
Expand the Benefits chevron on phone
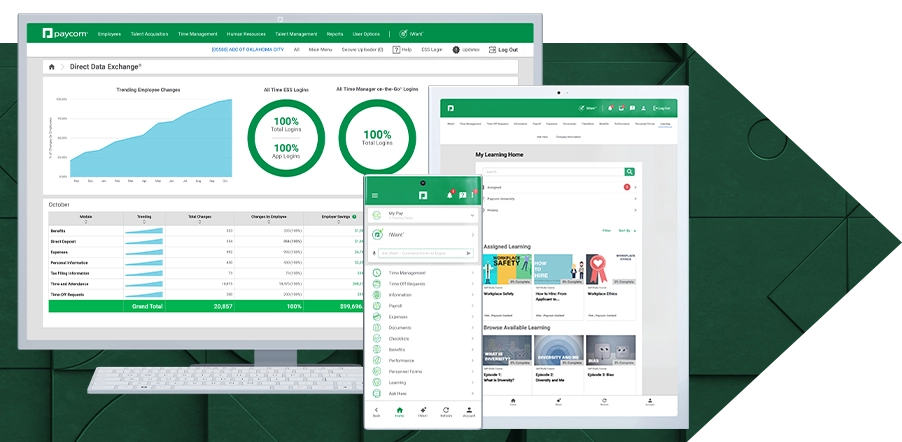pos(472,349)
